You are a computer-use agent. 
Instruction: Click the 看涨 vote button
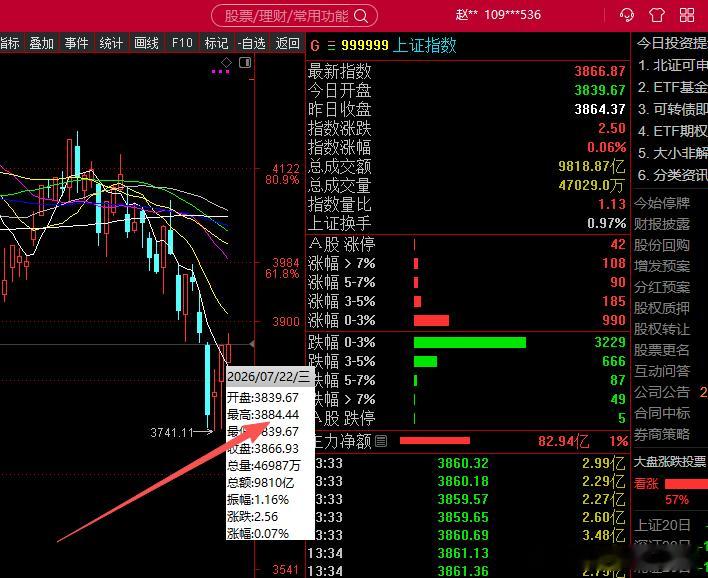[x=646, y=484]
